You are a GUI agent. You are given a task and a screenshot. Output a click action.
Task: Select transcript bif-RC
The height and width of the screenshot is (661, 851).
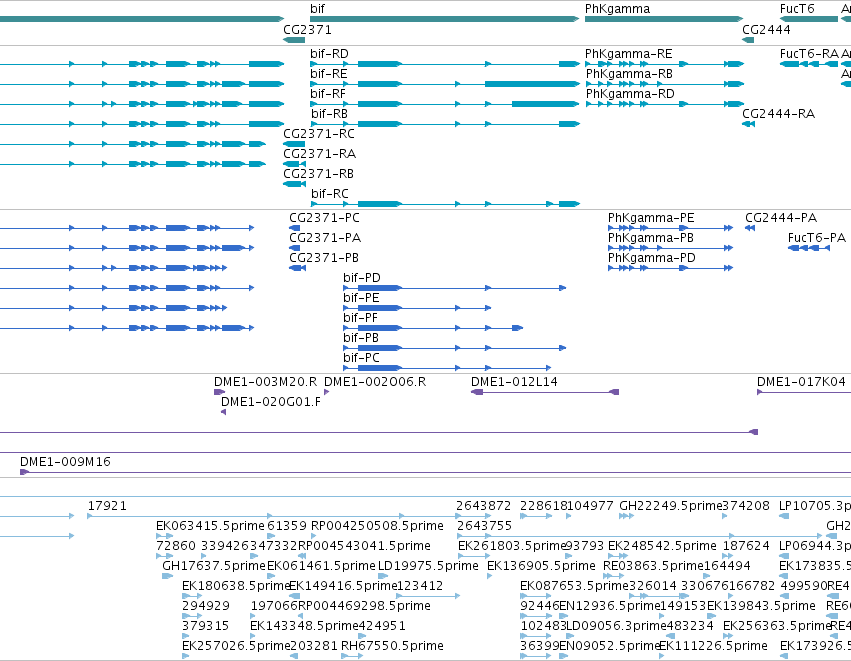coord(444,204)
